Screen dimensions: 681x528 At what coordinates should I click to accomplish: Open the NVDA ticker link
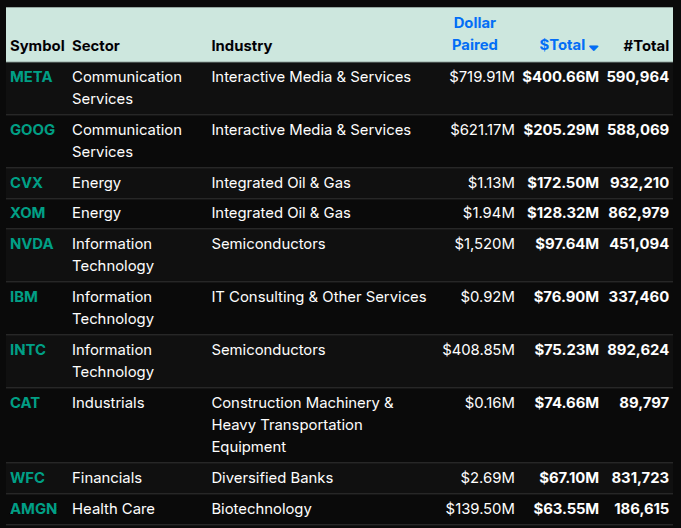click(31, 244)
